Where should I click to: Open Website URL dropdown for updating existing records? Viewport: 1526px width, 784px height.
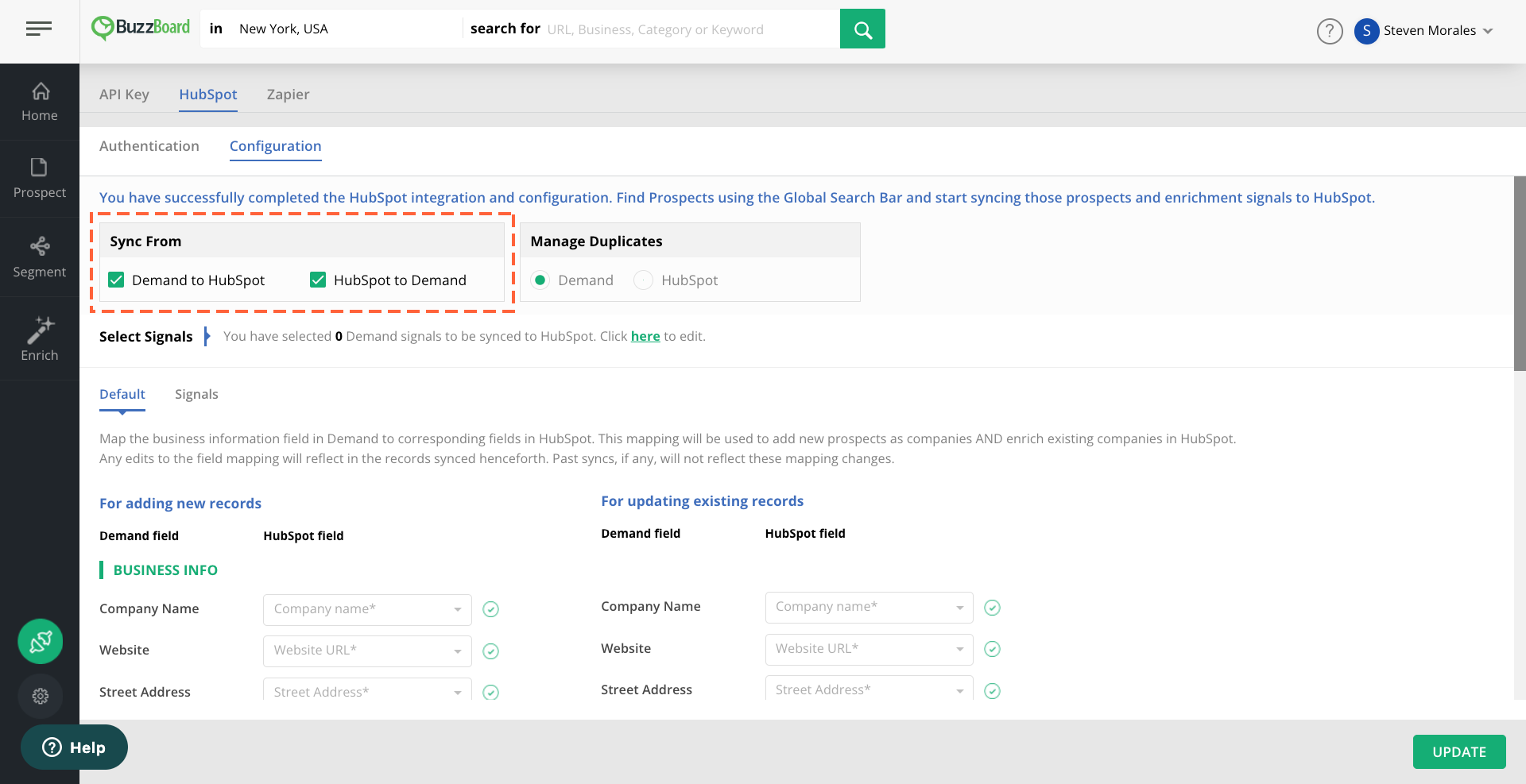tap(869, 649)
